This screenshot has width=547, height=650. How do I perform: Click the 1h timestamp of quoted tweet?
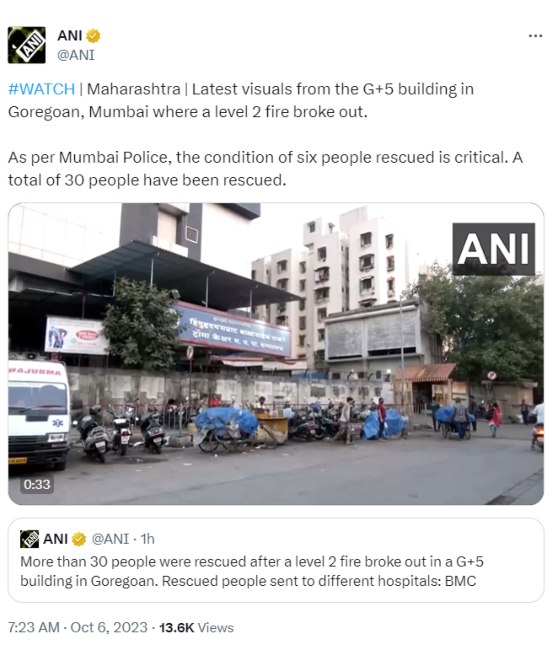click(148, 539)
